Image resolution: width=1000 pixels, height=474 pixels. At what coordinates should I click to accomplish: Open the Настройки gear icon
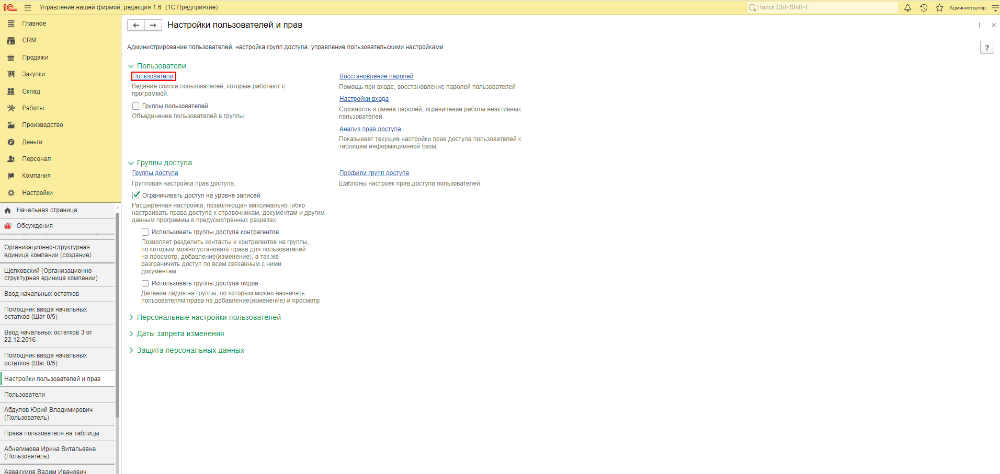pos(10,193)
